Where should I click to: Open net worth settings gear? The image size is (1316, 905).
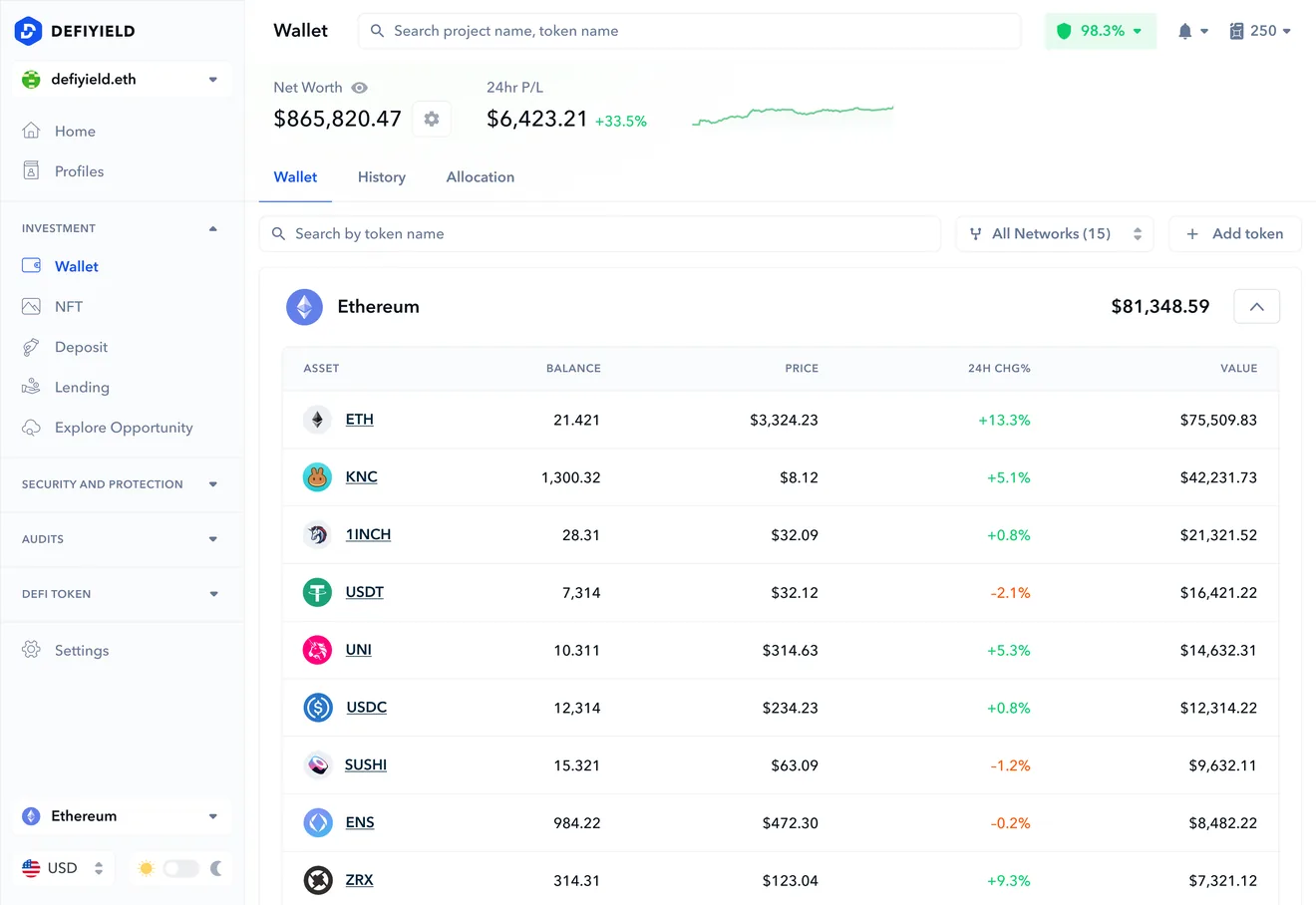pos(432,119)
